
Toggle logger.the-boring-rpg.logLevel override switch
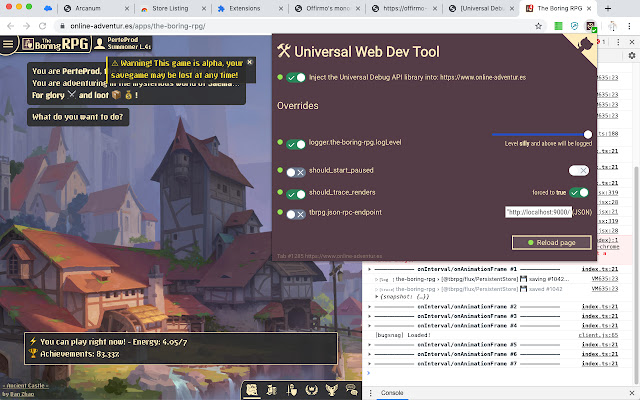(x=296, y=144)
